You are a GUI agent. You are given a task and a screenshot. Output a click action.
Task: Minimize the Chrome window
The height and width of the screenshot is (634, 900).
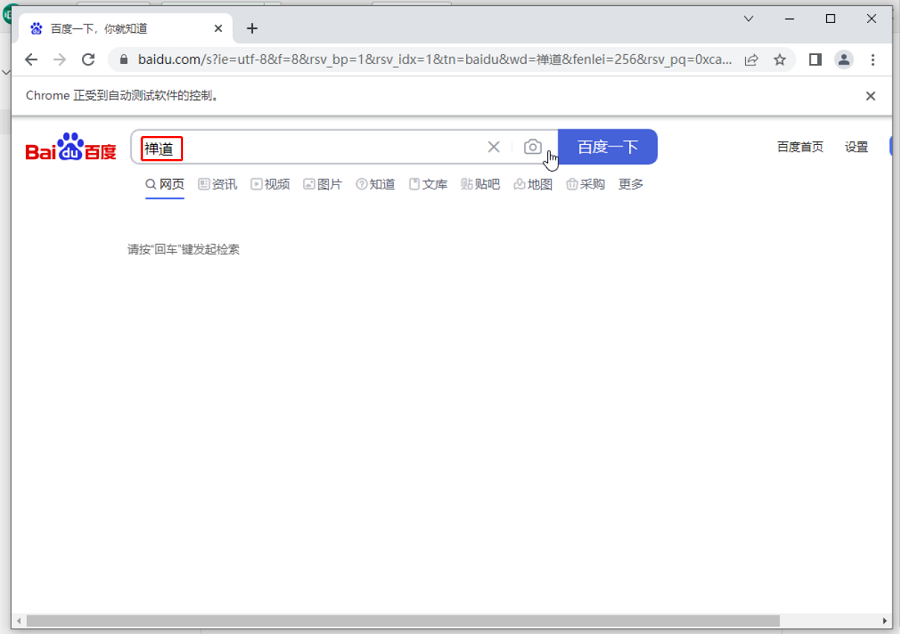[790, 19]
